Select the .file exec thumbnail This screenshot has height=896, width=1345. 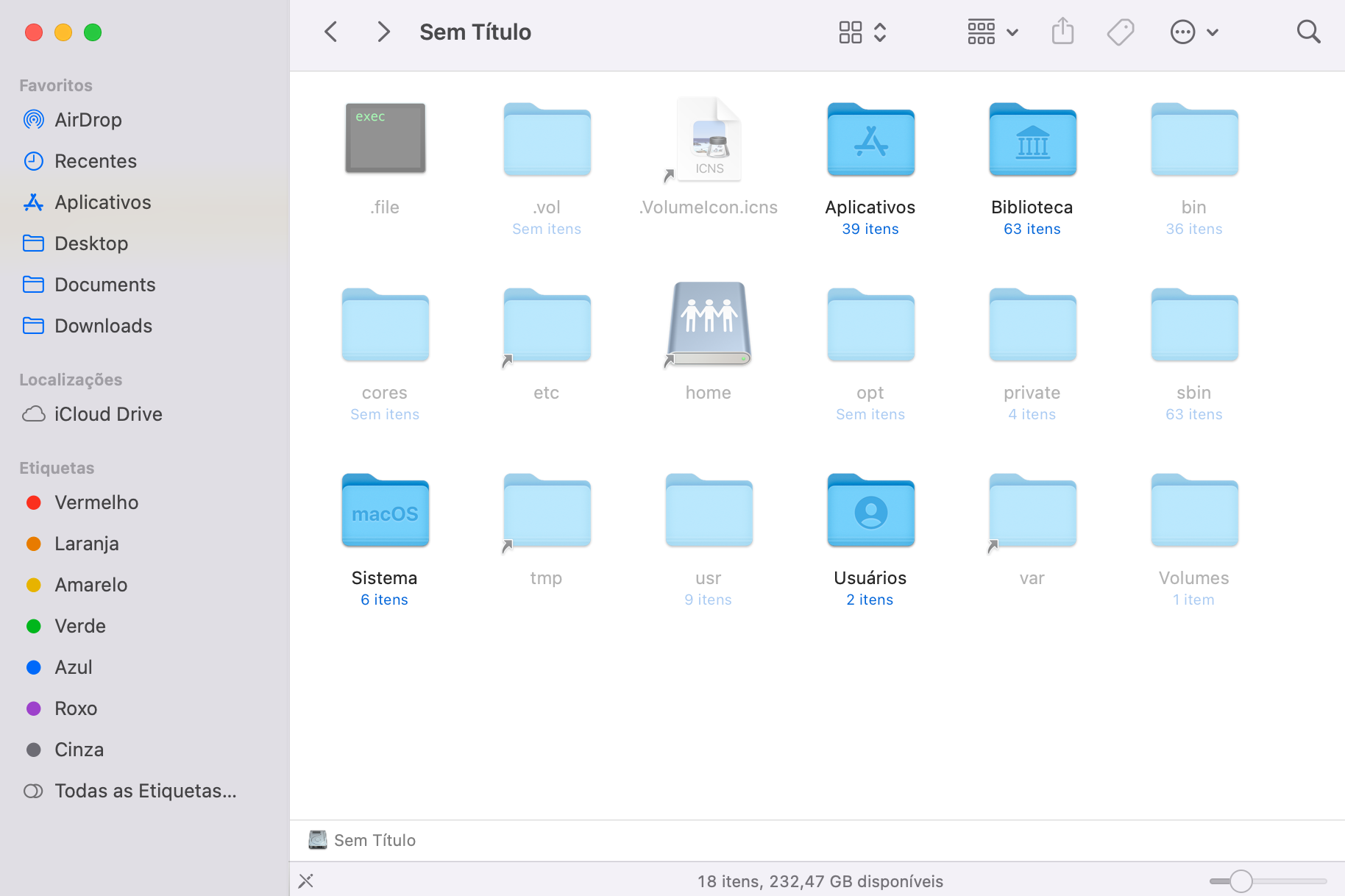click(385, 138)
